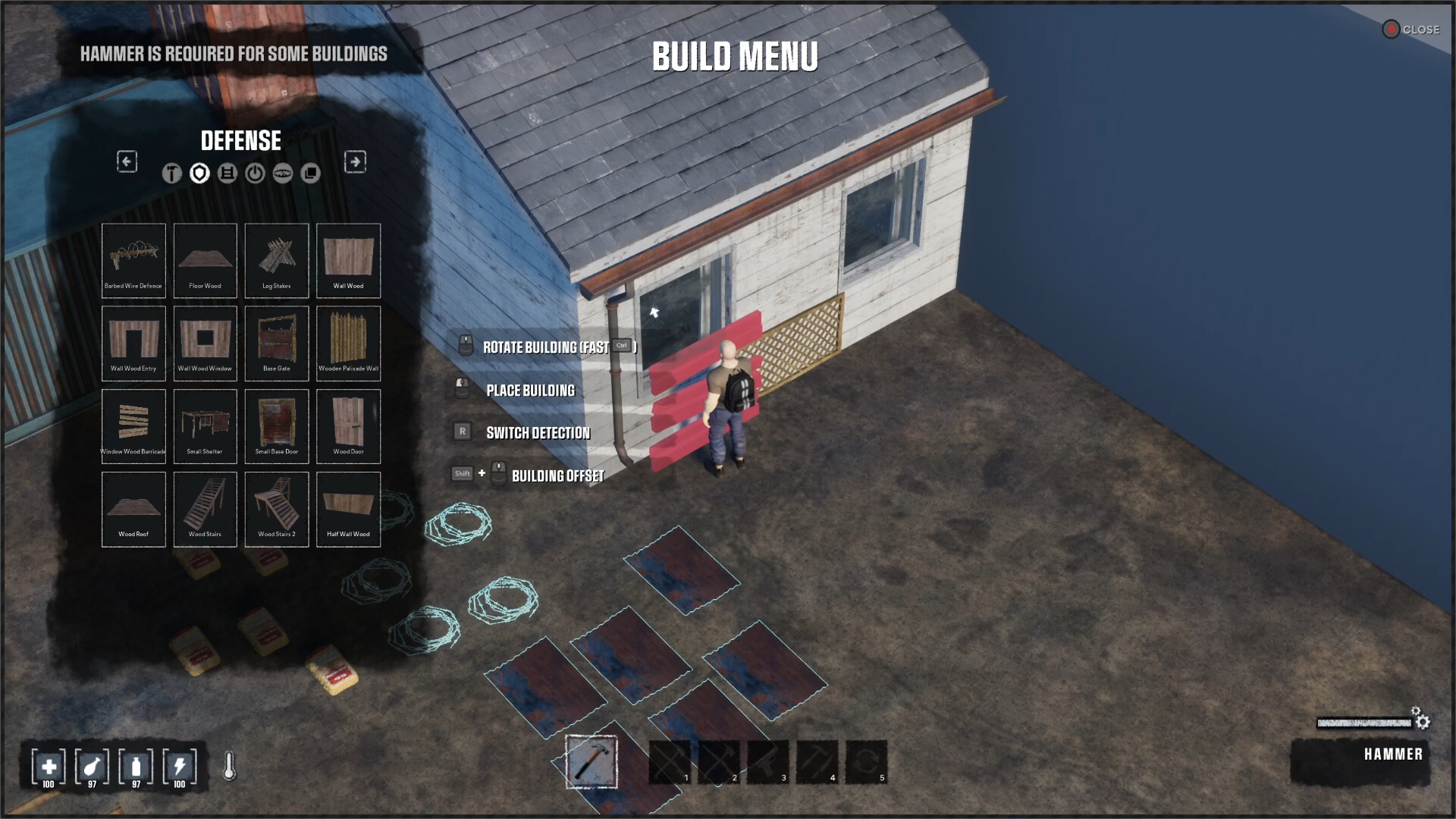Click the Place Building button
1456x819 pixels.
[x=530, y=389]
